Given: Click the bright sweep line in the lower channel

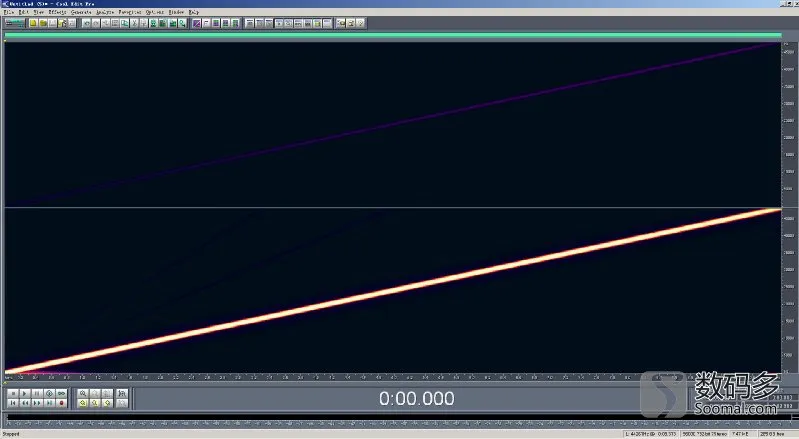Looking at the screenshot, I should [x=392, y=291].
